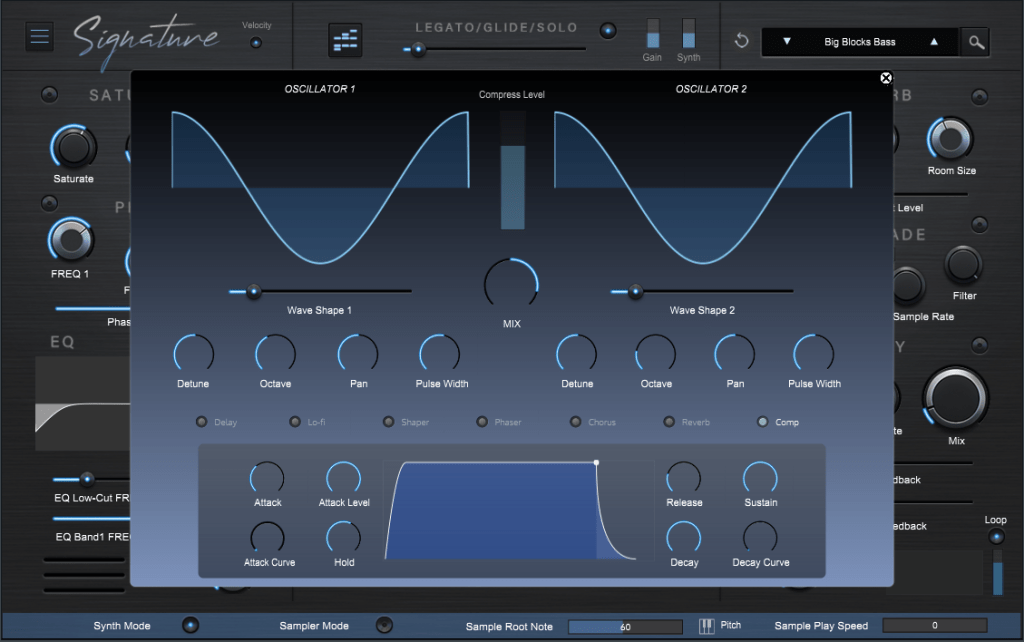Open the preset search magnifier
The width and height of the screenshot is (1024, 642).
975,41
